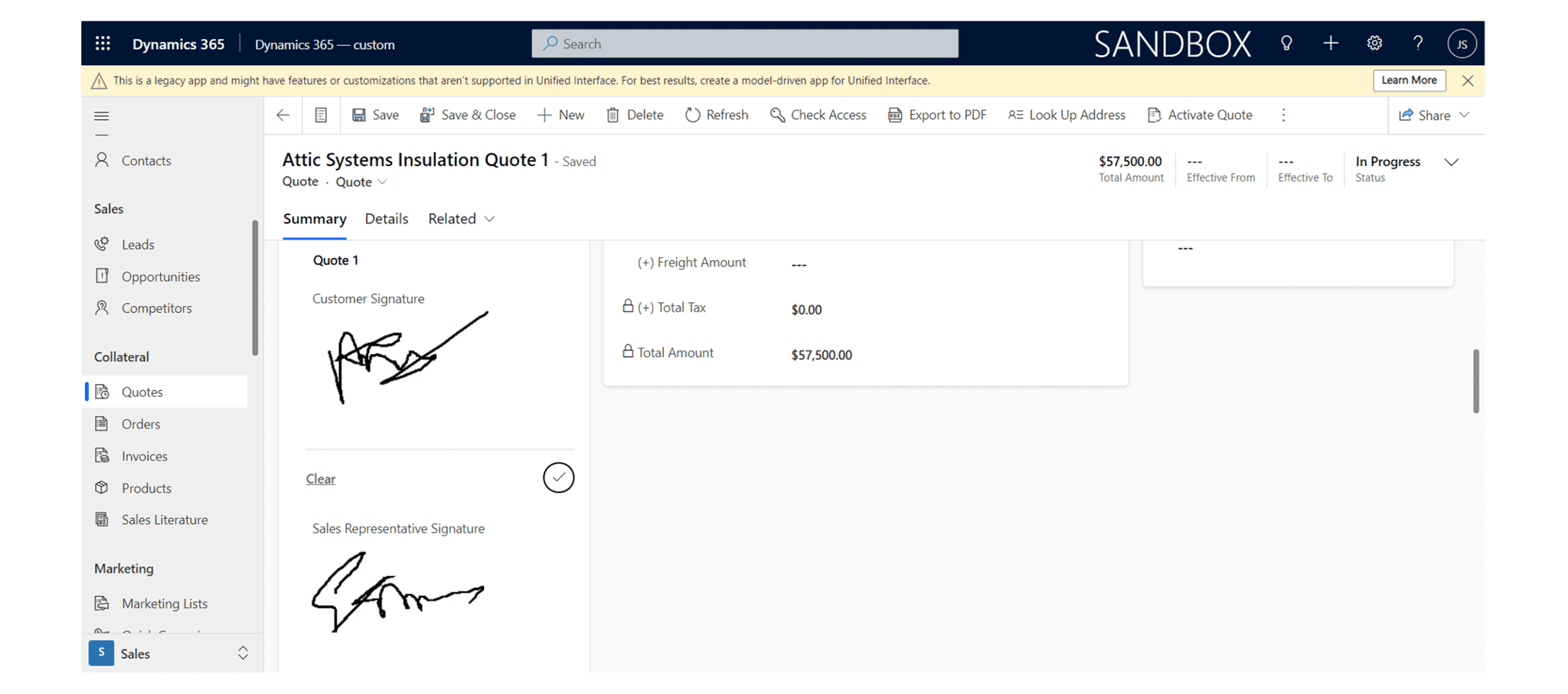The height and width of the screenshot is (694, 1568).
Task: Click the In Progress status in header
Action: click(1387, 161)
